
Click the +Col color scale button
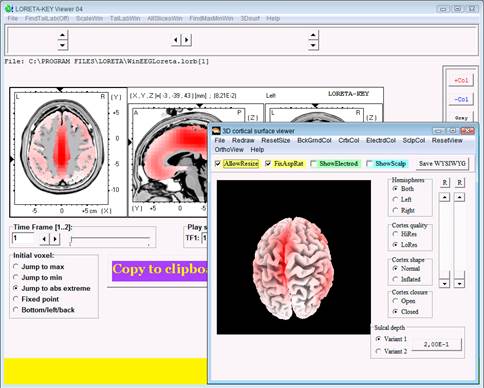(461, 80)
